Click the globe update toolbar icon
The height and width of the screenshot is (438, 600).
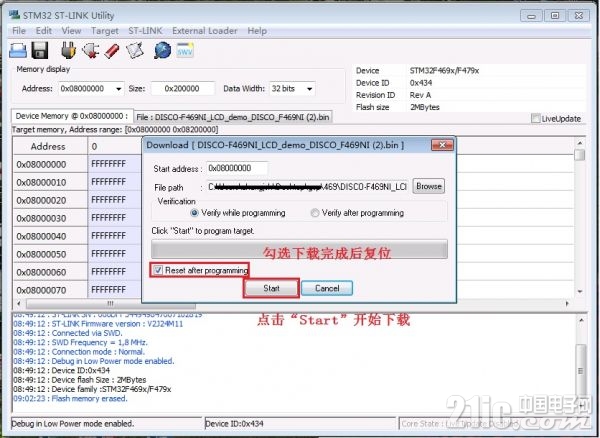163,50
